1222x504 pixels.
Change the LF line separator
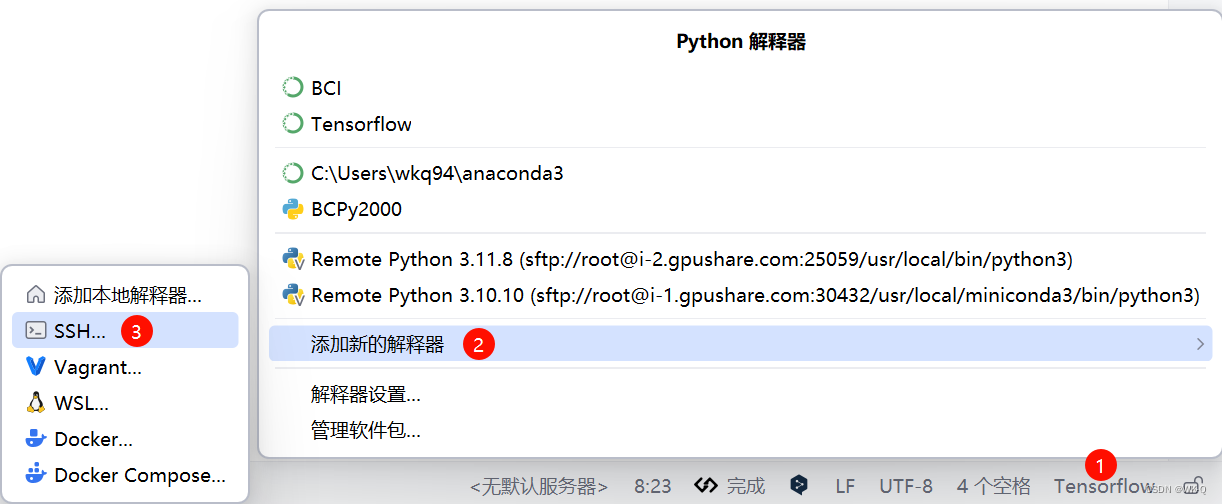tap(845, 486)
